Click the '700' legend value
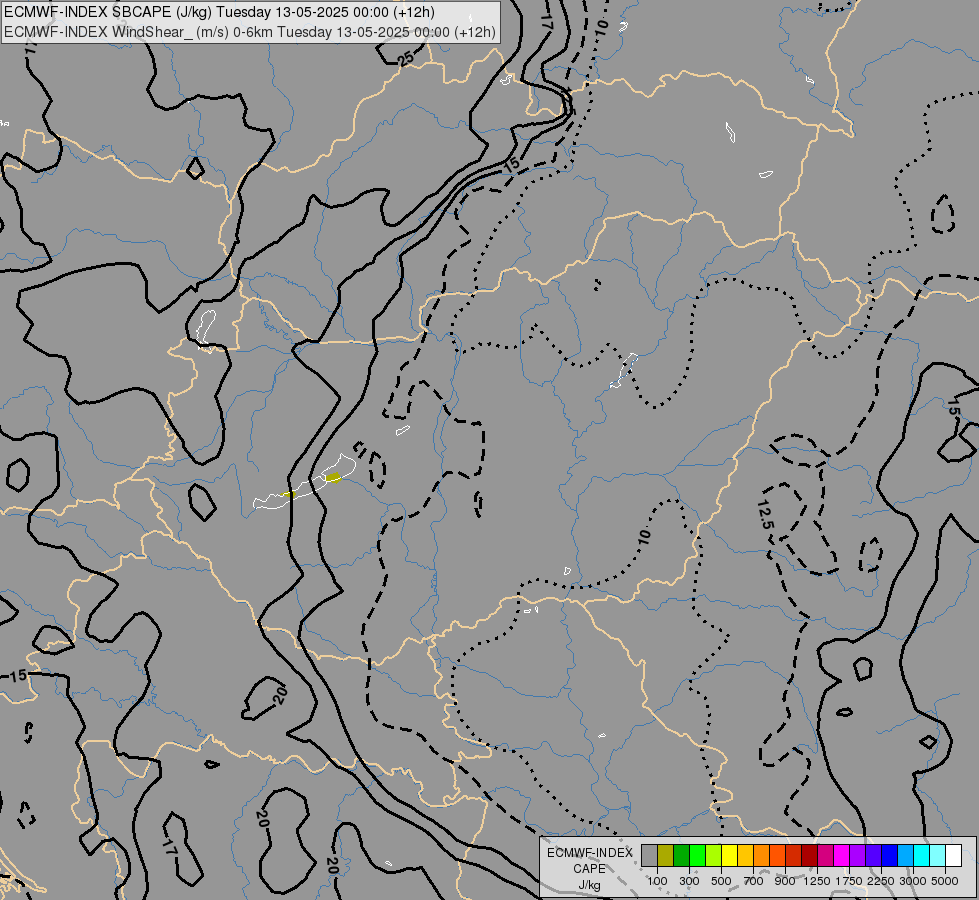979x900 pixels. click(754, 881)
